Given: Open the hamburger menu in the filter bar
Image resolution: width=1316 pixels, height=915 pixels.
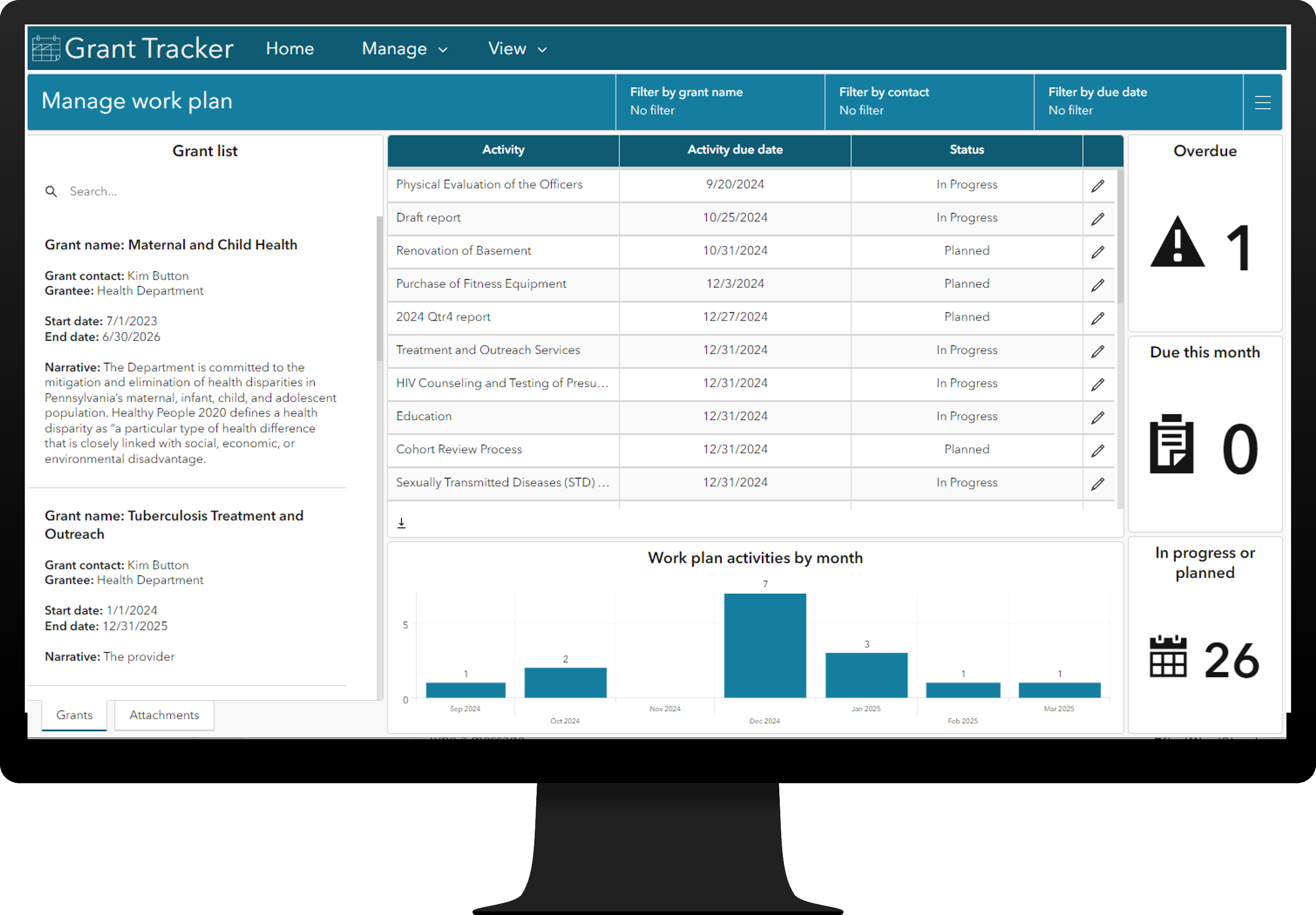Looking at the screenshot, I should click(x=1262, y=102).
